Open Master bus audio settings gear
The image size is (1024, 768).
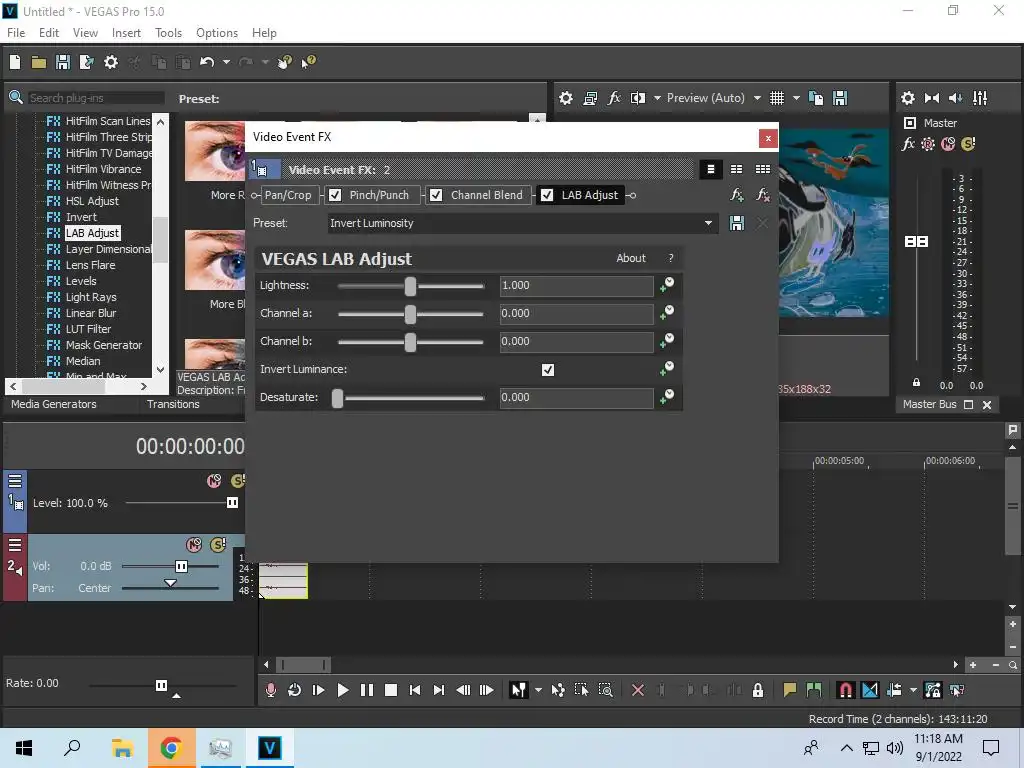coord(908,98)
